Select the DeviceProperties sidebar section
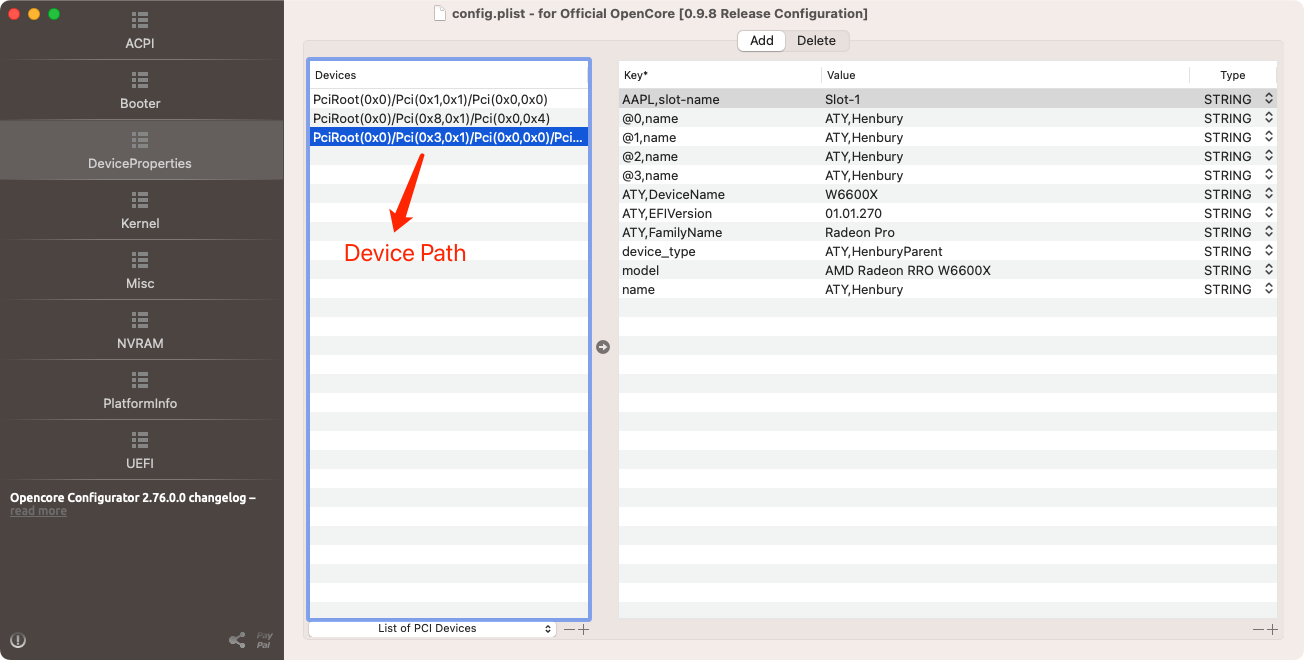 (x=140, y=151)
